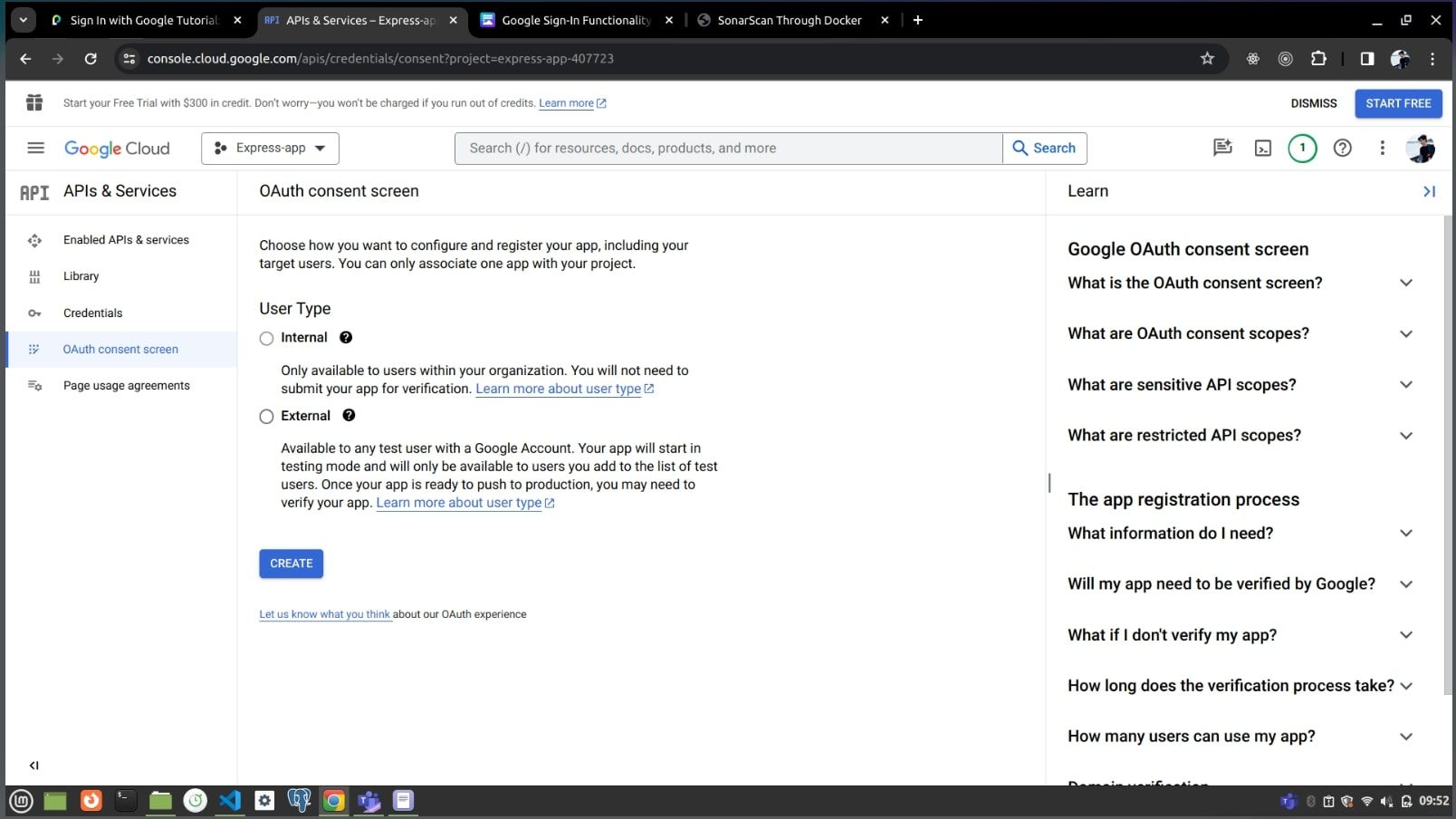Screen dimensions: 1456x819
Task: Click 'Let us know what you think' link
Action: [325, 614]
